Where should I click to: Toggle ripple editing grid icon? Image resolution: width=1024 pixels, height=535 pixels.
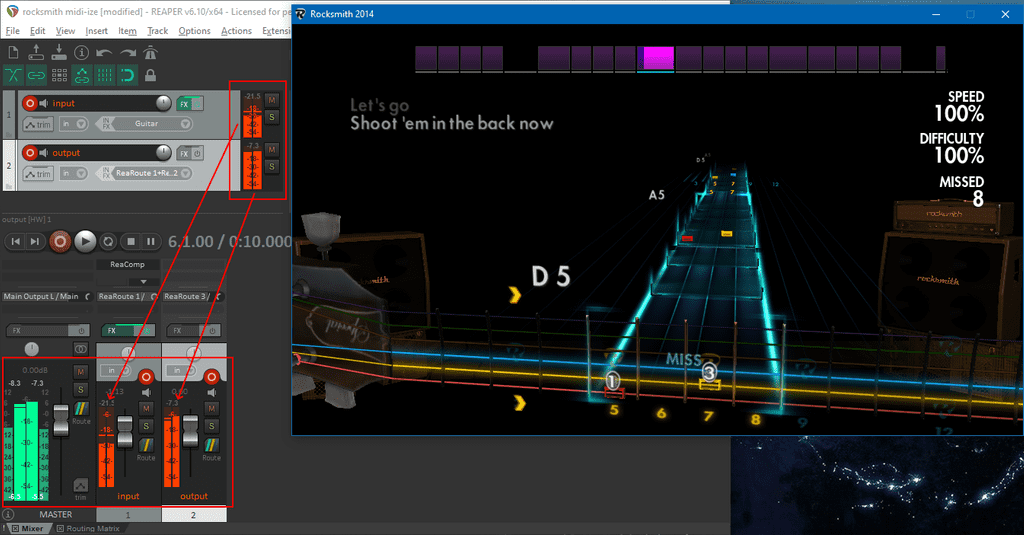[59, 75]
